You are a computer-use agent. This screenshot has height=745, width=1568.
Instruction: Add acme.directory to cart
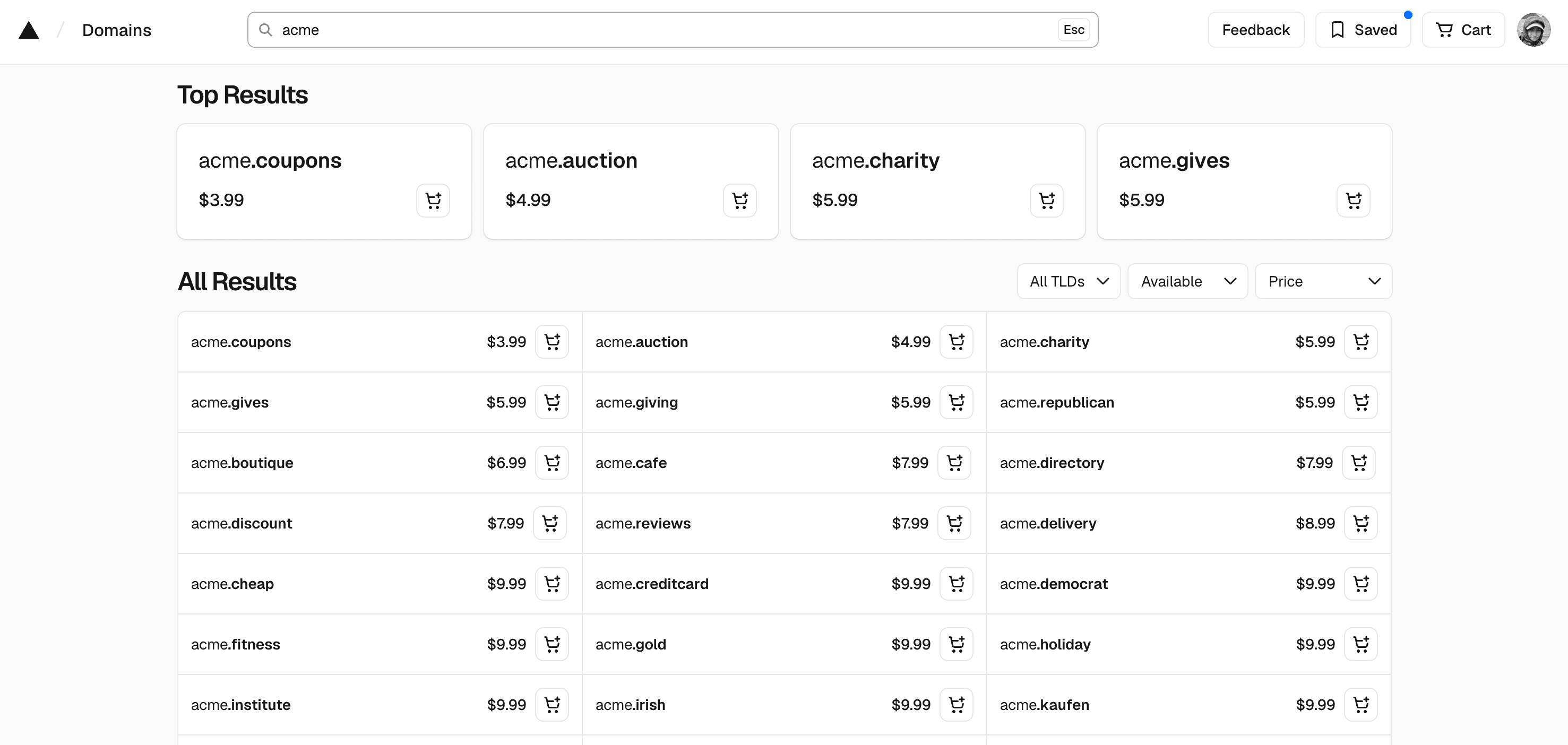(1359, 463)
